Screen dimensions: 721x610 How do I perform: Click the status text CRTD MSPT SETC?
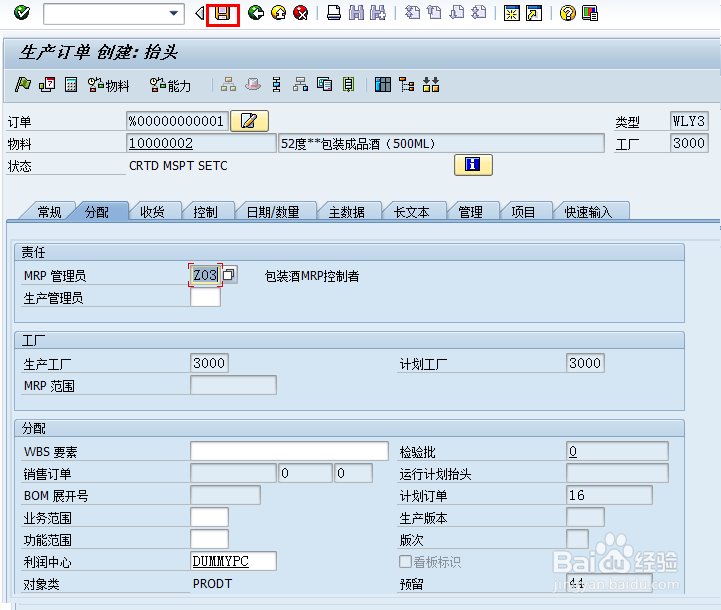coord(178,165)
